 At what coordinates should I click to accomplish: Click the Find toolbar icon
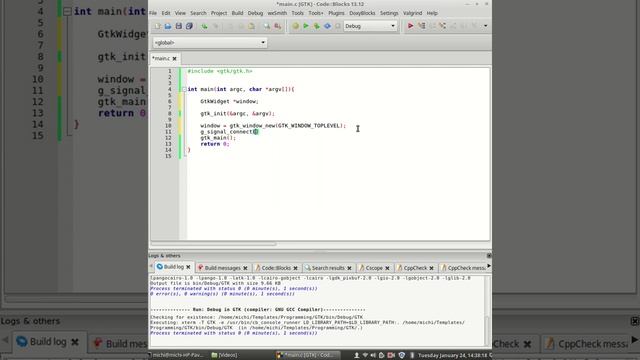(267, 26)
